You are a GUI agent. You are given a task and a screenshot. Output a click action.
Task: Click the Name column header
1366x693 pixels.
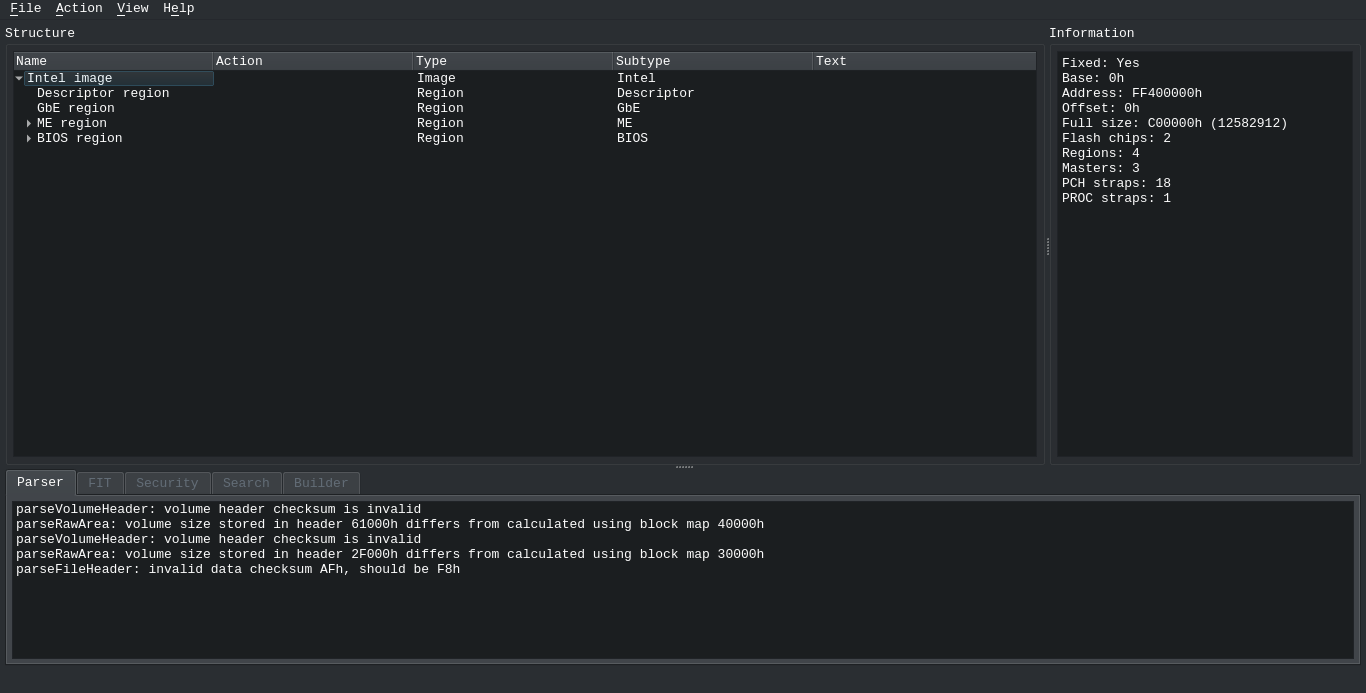[x=112, y=61]
